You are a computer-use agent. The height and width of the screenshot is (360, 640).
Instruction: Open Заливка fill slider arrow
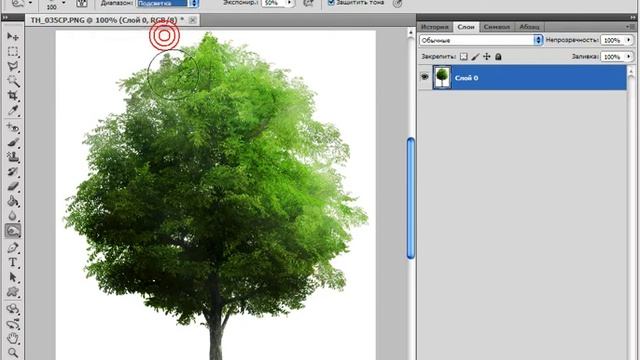pyautogui.click(x=629, y=56)
